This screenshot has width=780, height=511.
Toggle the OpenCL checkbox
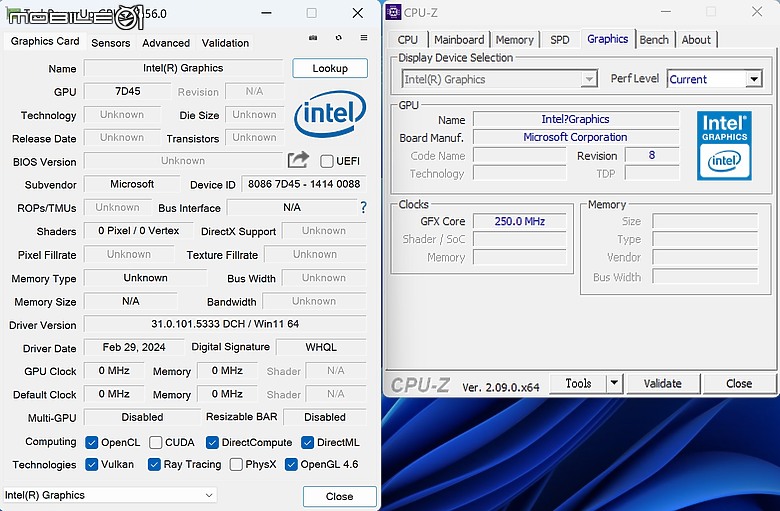[x=92, y=442]
